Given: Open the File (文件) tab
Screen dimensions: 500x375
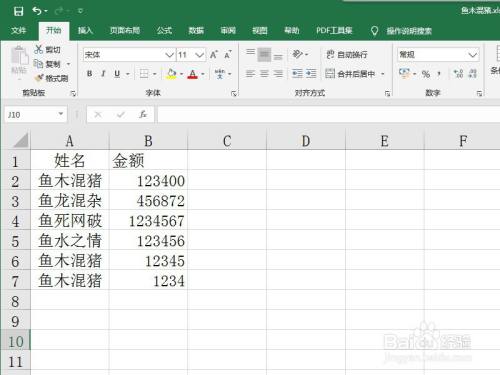Looking at the screenshot, I should pyautogui.click(x=18, y=31).
